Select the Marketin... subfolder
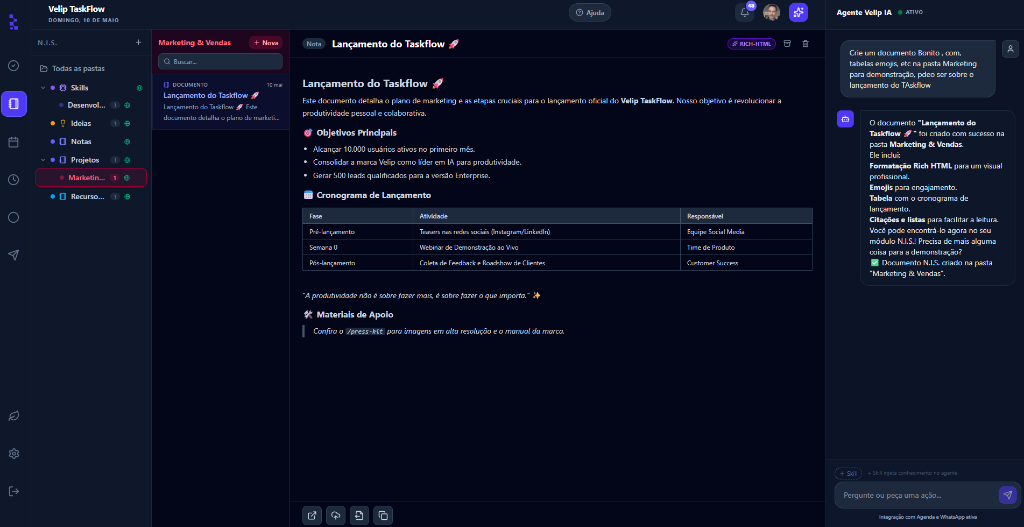This screenshot has height=527, width=1024. click(x=91, y=178)
